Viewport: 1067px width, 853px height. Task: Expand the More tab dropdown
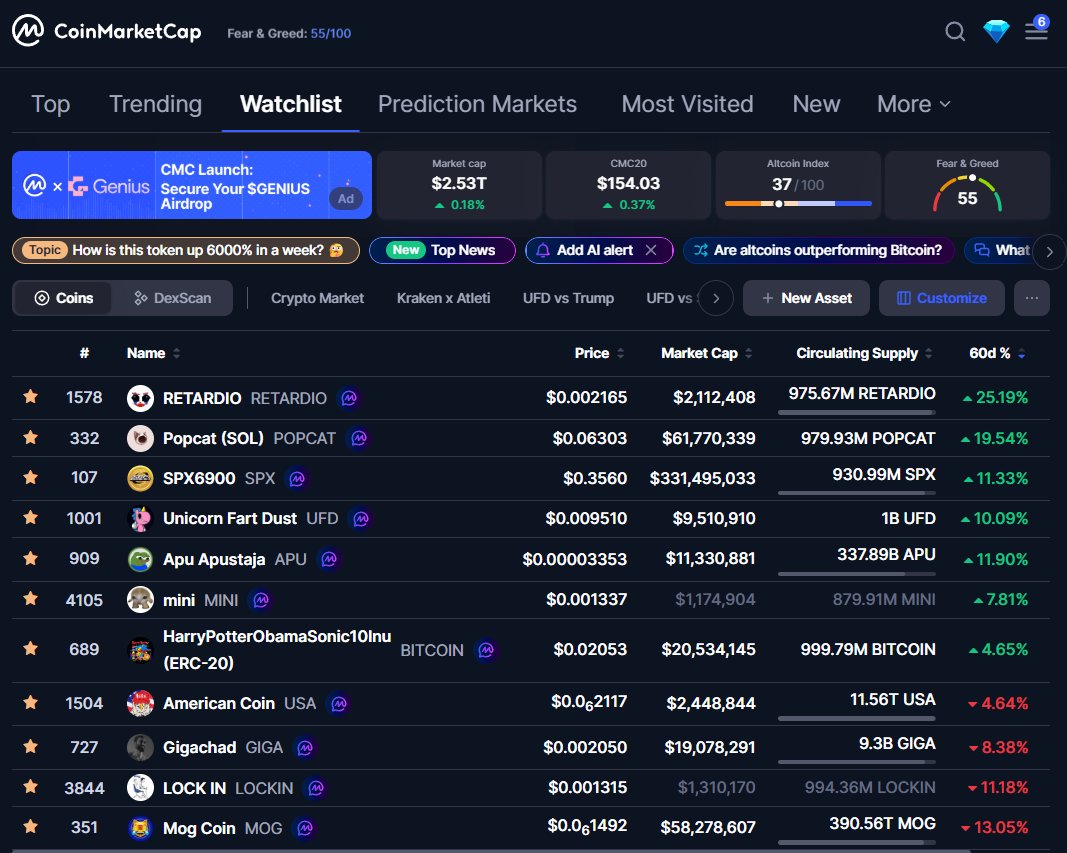(913, 104)
